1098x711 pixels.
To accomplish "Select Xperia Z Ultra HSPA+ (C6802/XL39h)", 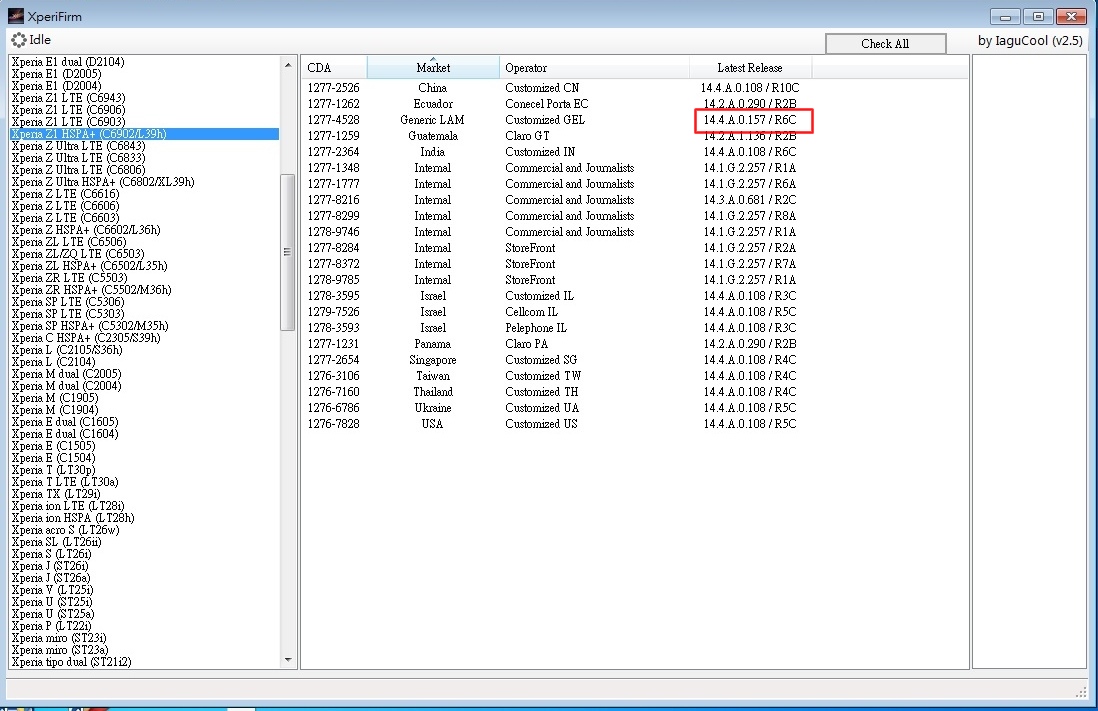I will click(103, 181).
